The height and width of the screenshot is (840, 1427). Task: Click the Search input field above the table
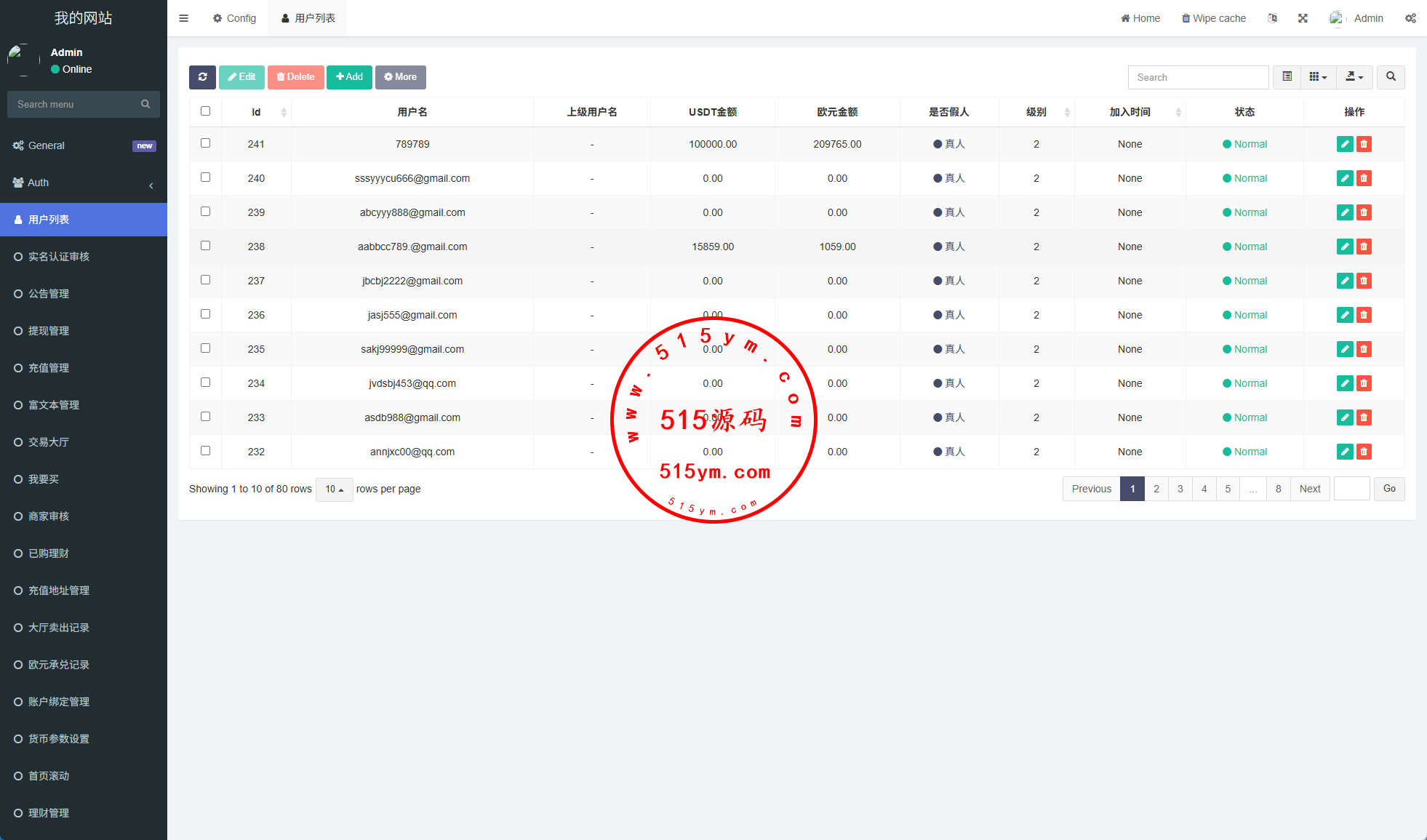pyautogui.click(x=1197, y=77)
